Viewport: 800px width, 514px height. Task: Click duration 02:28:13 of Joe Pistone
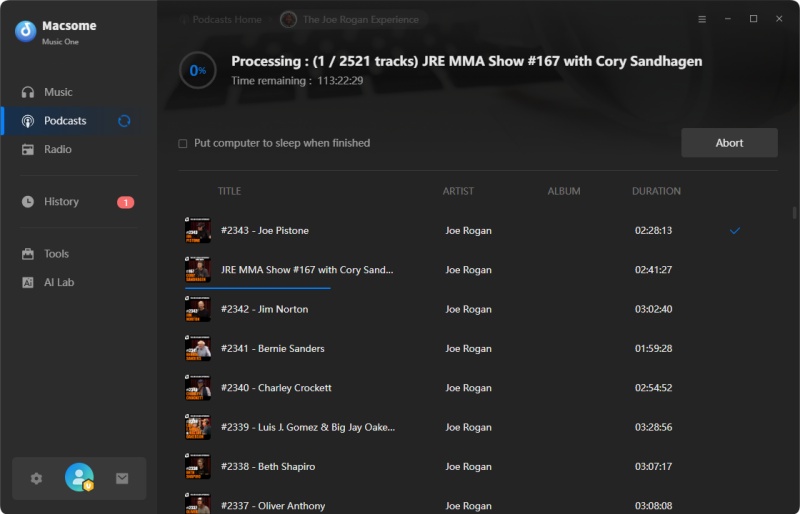(x=653, y=231)
